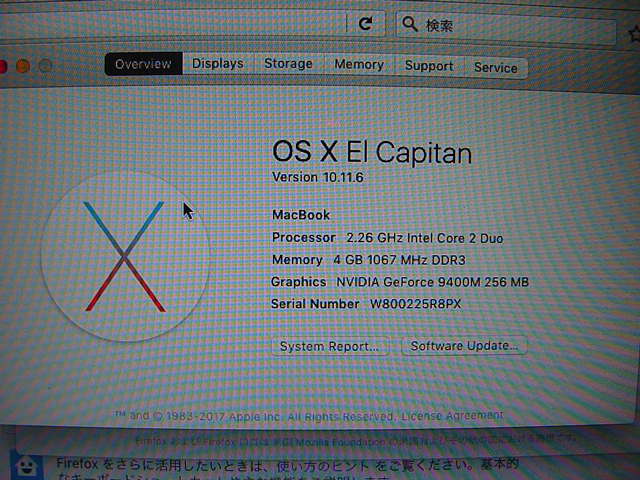Open the Displays tab
This screenshot has width=640, height=480.
coord(218,64)
